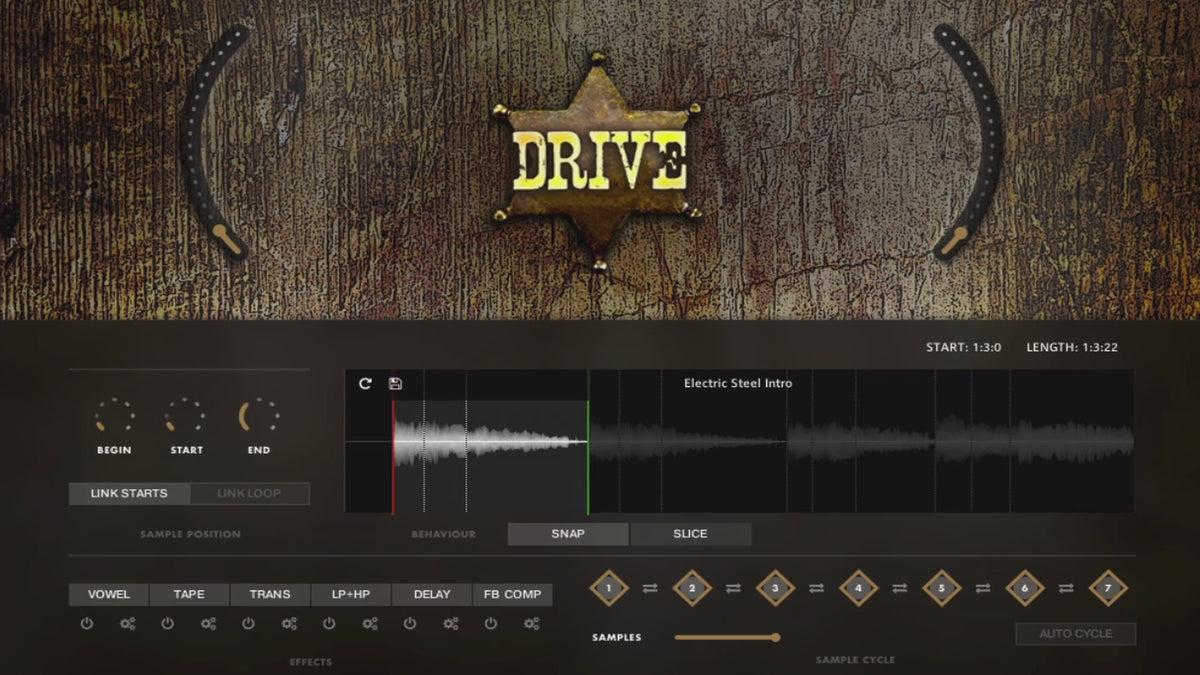
Task: Click the save floppy disk icon
Action: [x=395, y=384]
